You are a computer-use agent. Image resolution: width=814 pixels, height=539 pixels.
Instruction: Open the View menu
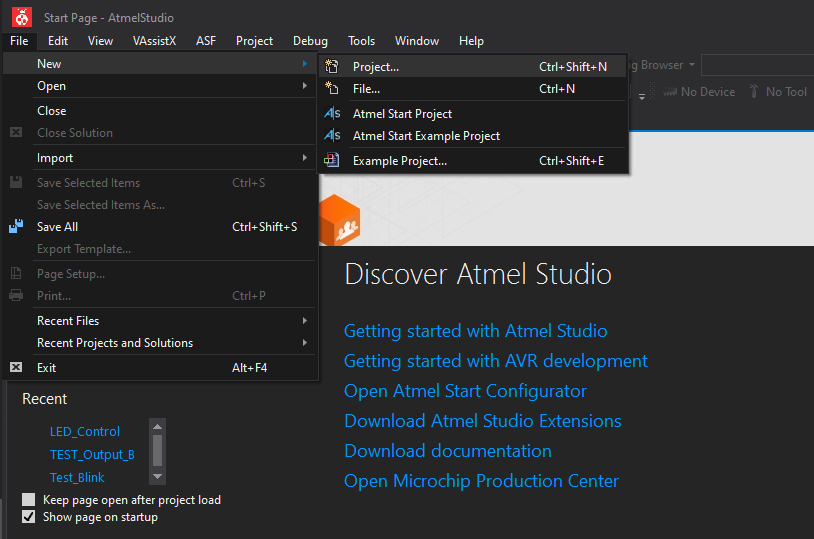pos(100,41)
